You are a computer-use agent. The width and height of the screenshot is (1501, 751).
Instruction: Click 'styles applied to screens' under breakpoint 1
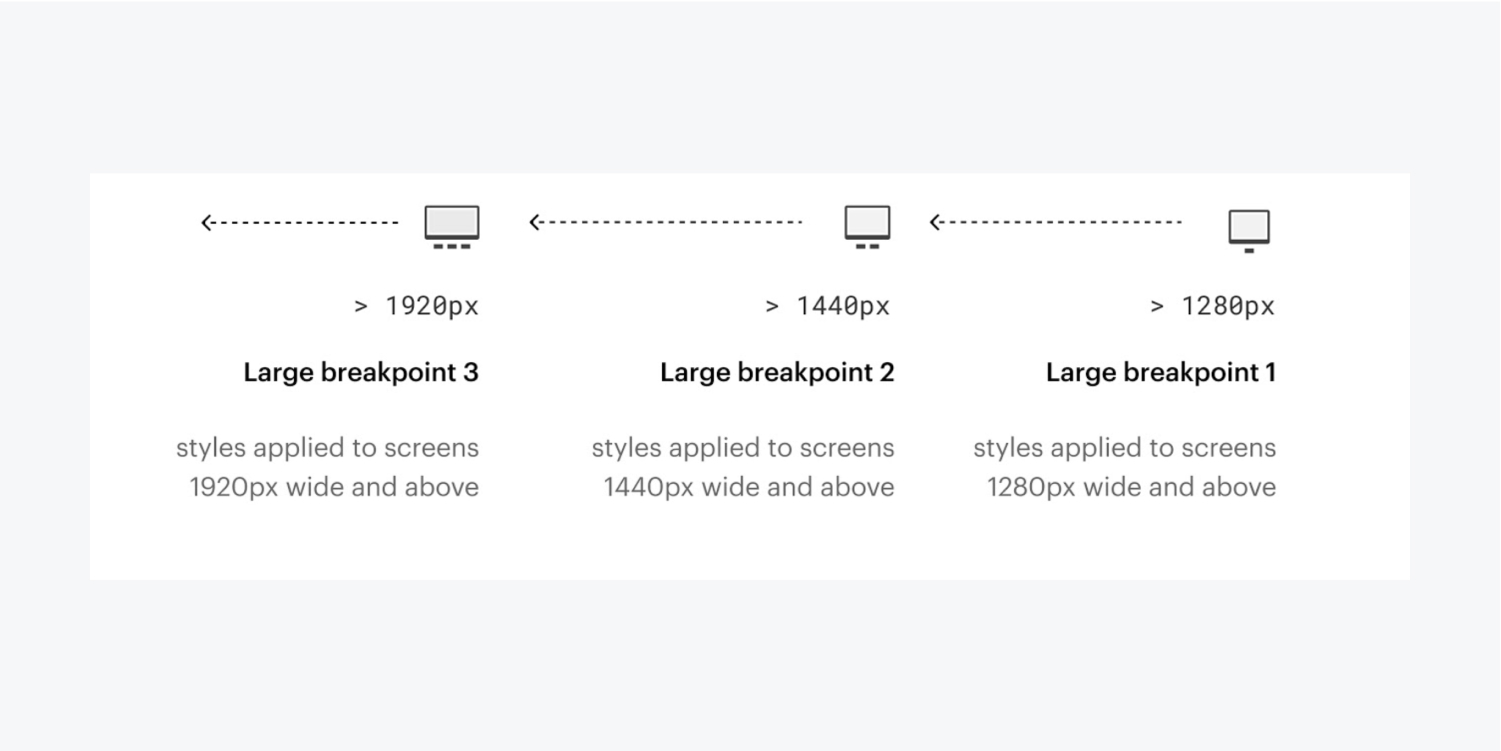click(1125, 448)
